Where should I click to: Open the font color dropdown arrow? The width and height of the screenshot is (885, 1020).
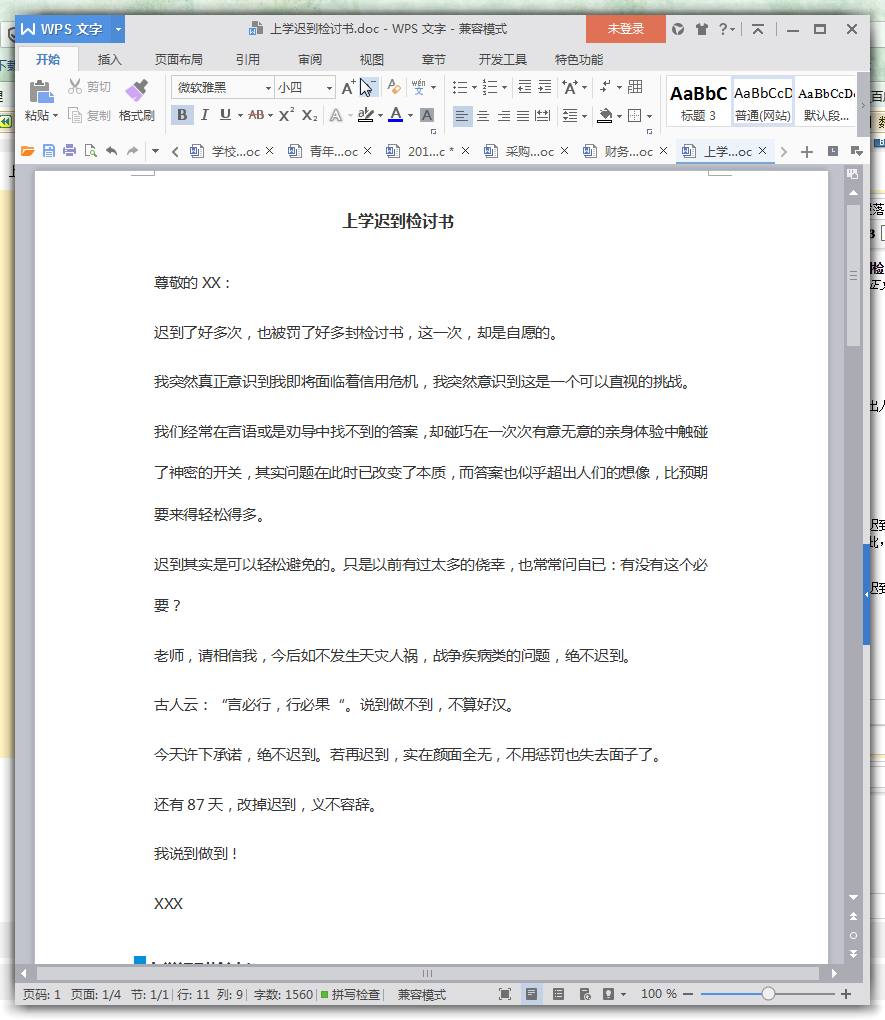[410, 116]
